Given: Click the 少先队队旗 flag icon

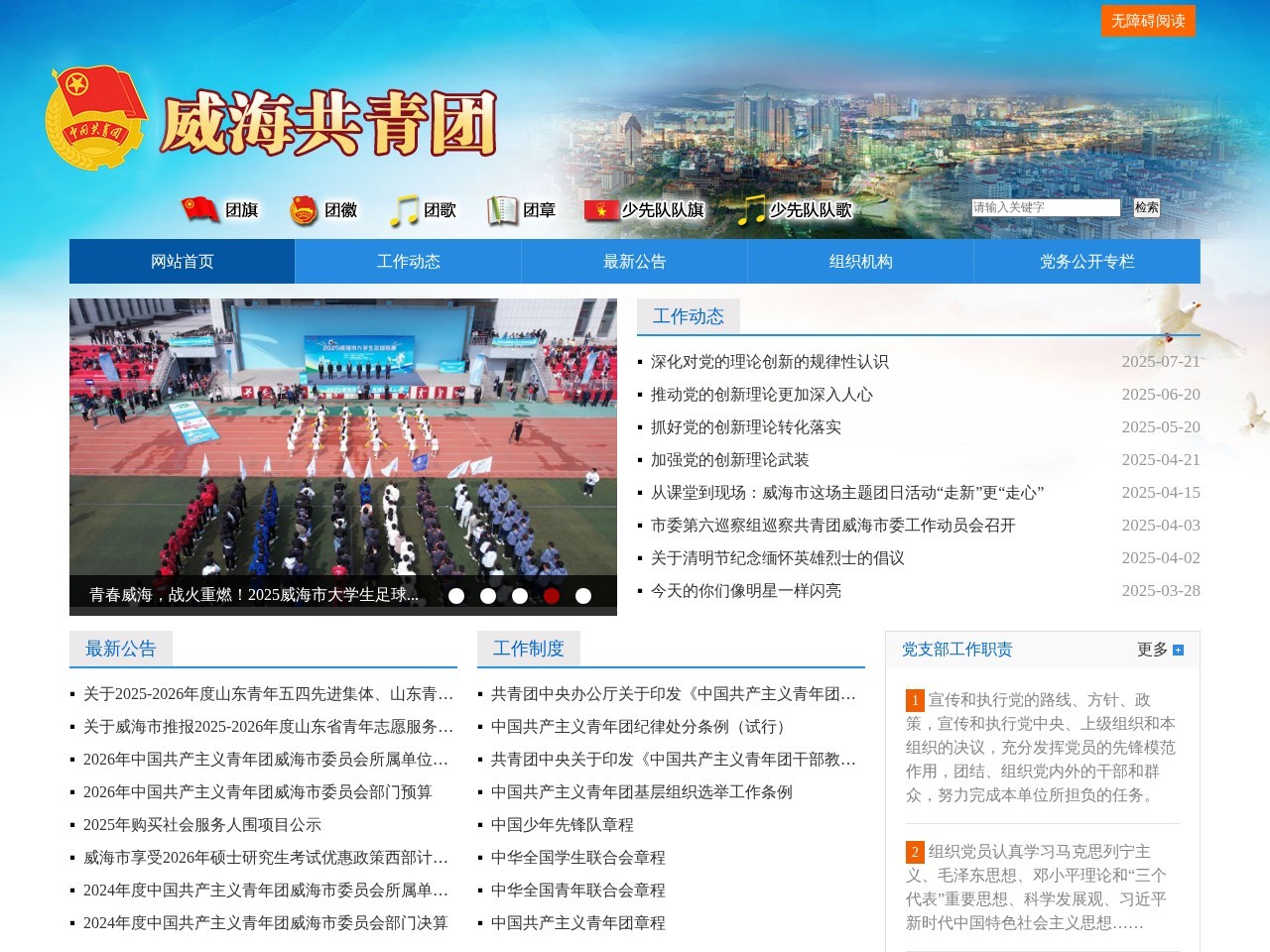Looking at the screenshot, I should click(601, 210).
